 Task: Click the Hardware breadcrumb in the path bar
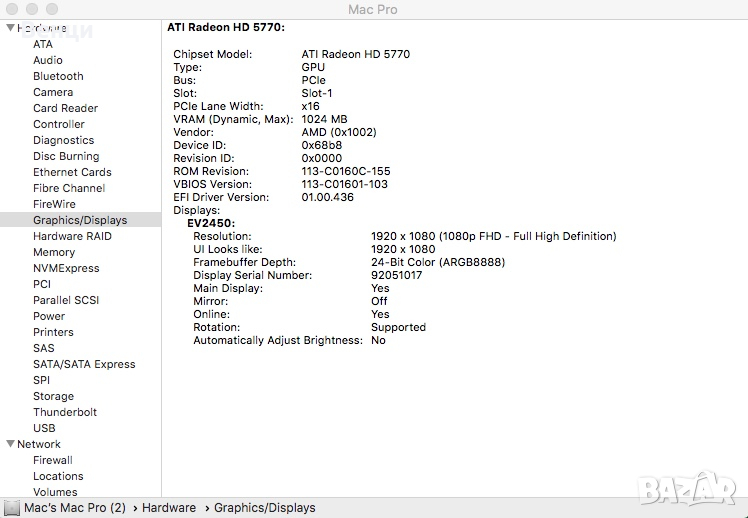click(168, 508)
